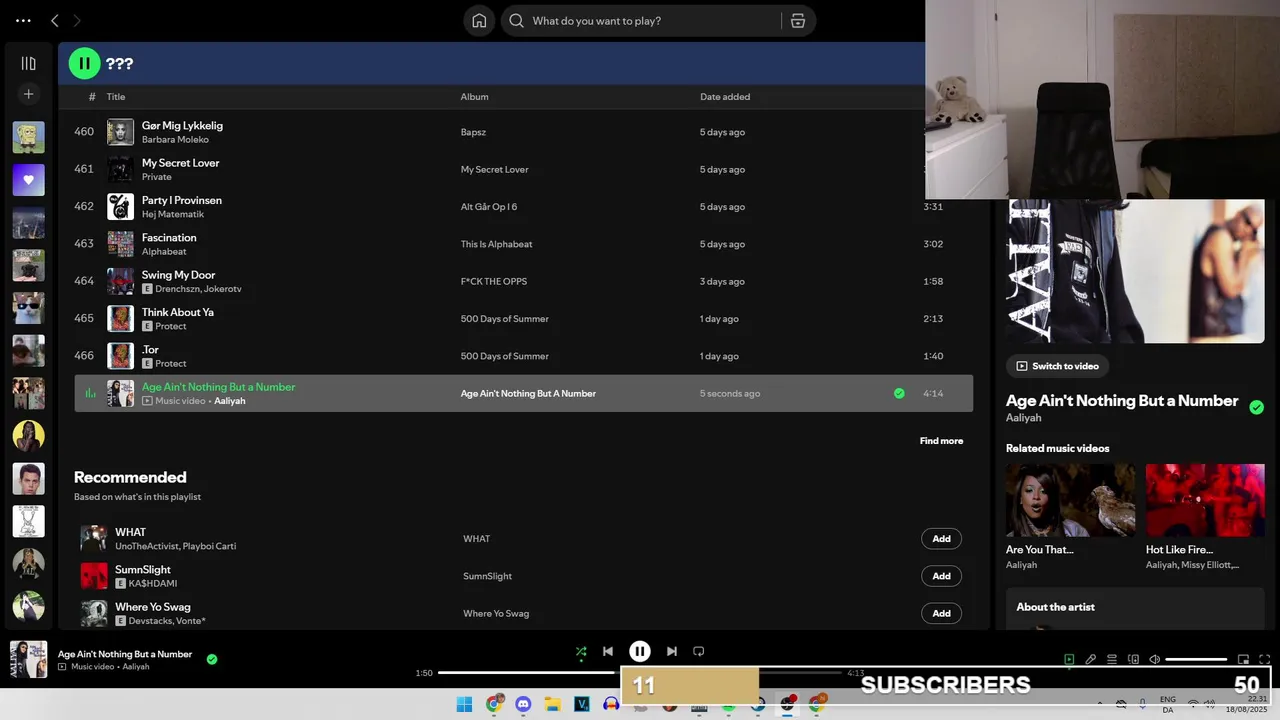Mute volume via speaker icon
The image size is (1280, 720).
pyautogui.click(x=1154, y=659)
